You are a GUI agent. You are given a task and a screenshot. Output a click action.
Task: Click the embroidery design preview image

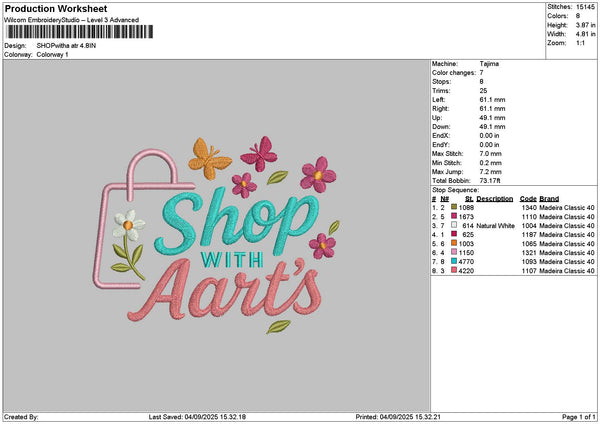coord(217,235)
